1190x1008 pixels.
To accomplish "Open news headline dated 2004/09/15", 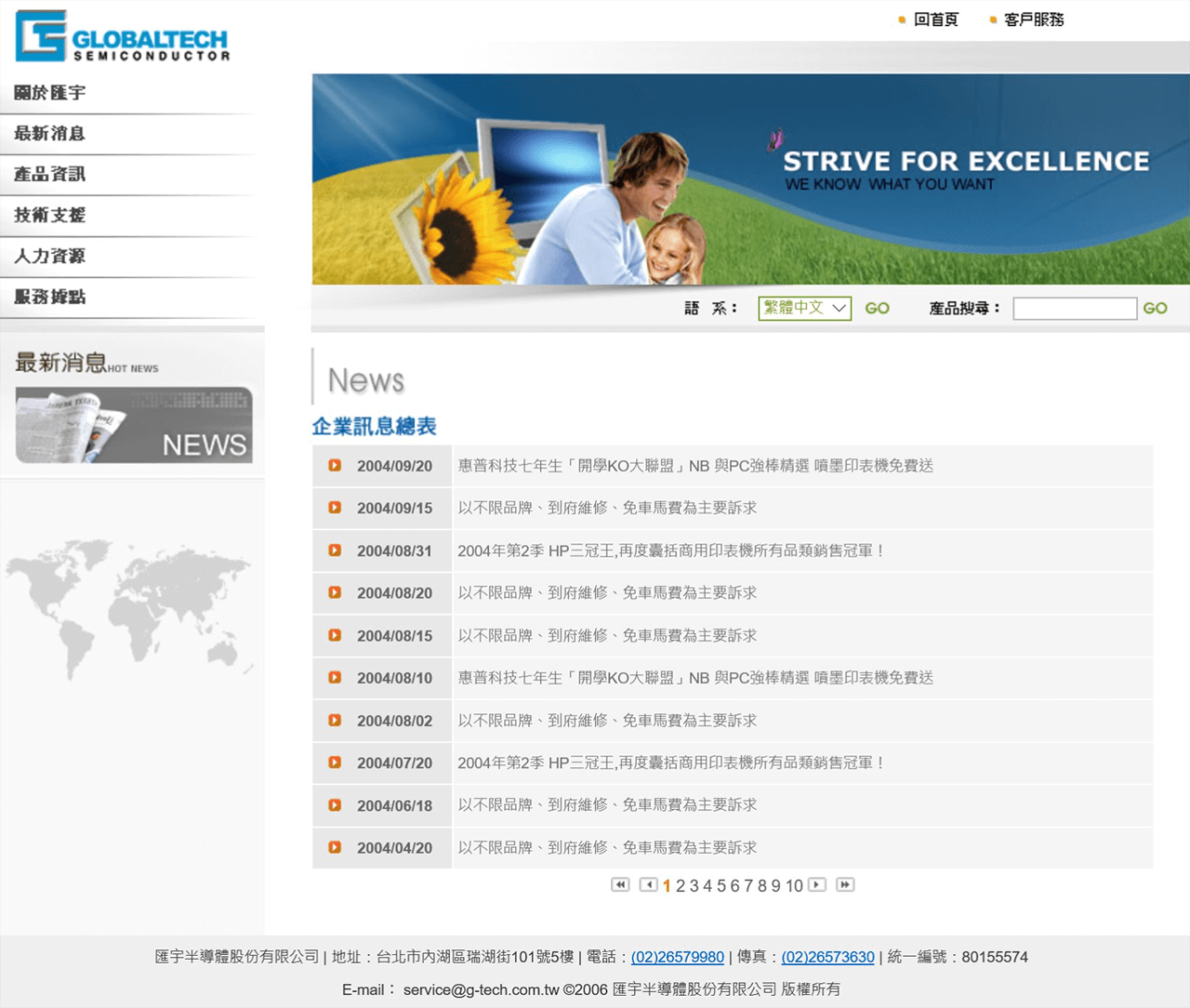I will coord(607,508).
